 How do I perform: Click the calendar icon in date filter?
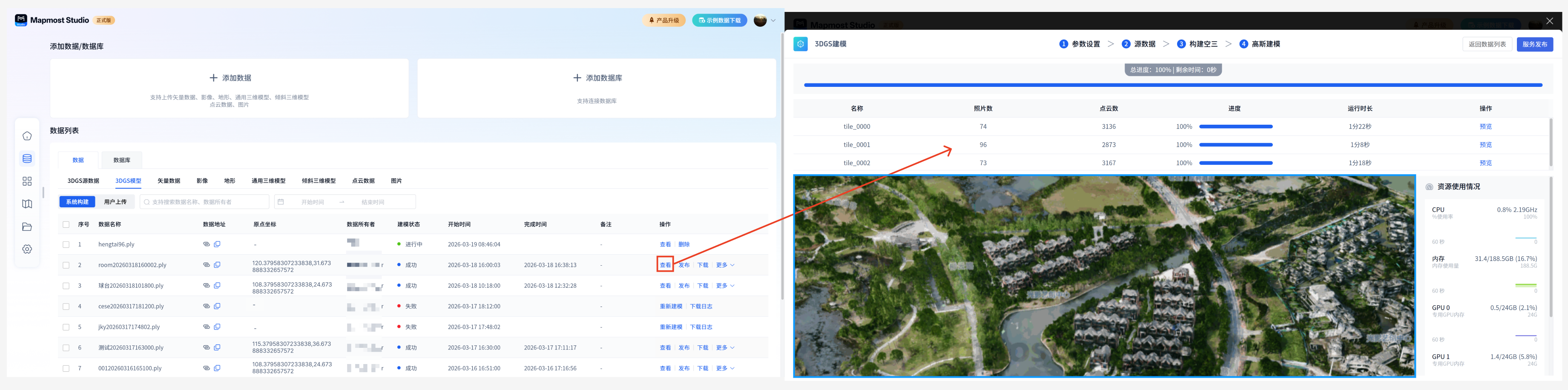281,202
